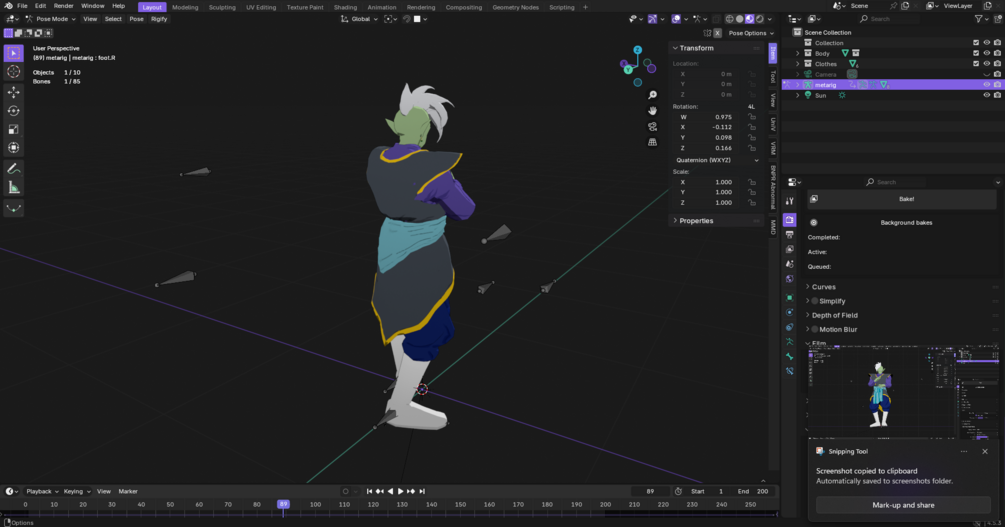Click the zoom viewport magnifier icon
1005x527 pixels.
[x=652, y=95]
